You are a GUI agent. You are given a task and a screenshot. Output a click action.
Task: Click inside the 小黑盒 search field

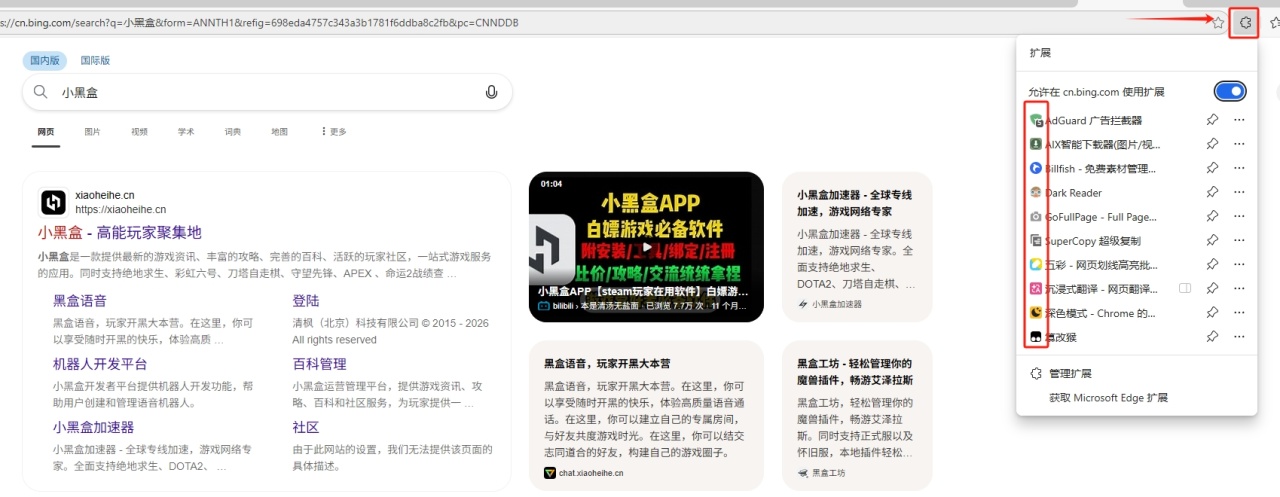click(267, 92)
